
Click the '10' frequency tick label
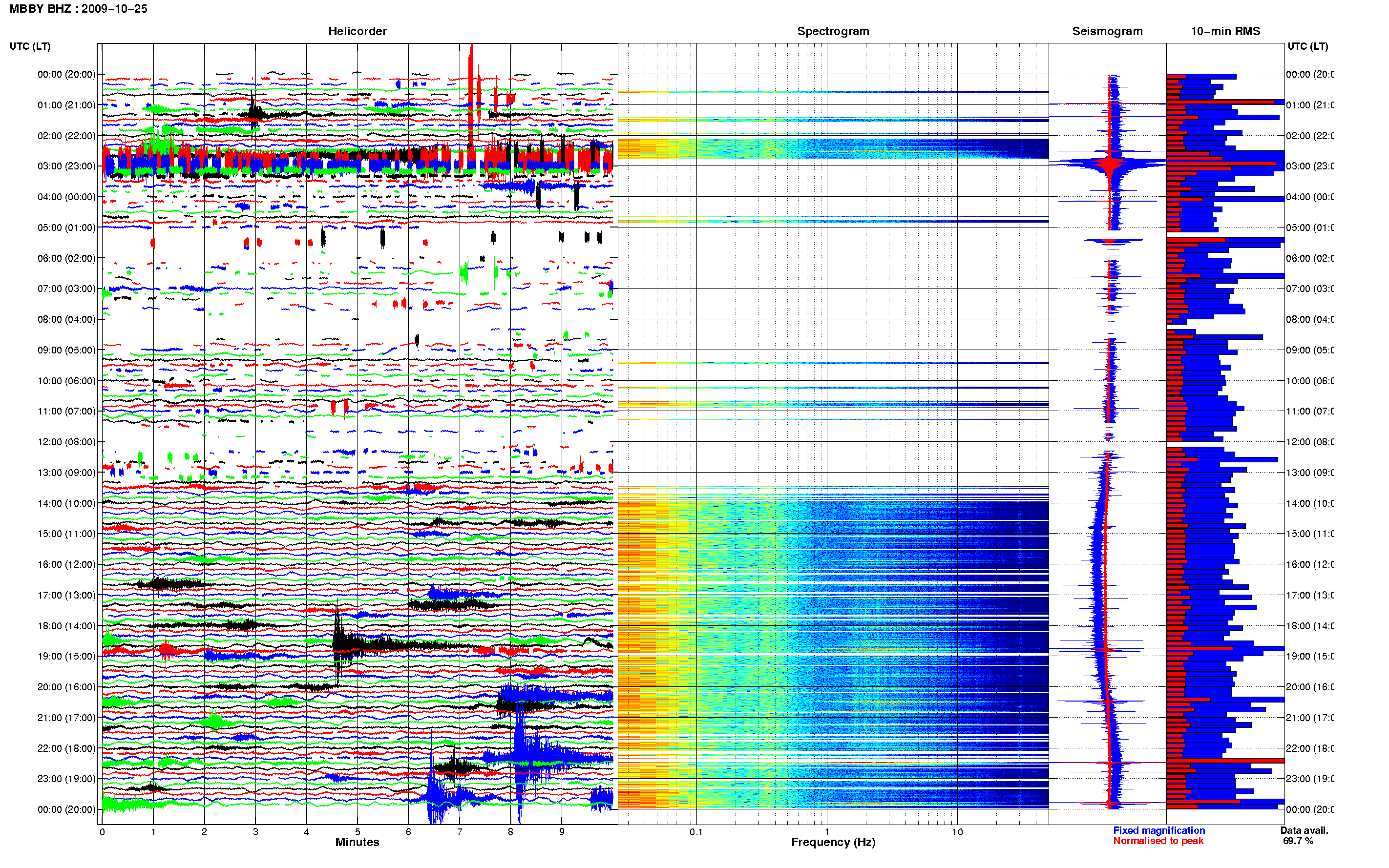957,832
